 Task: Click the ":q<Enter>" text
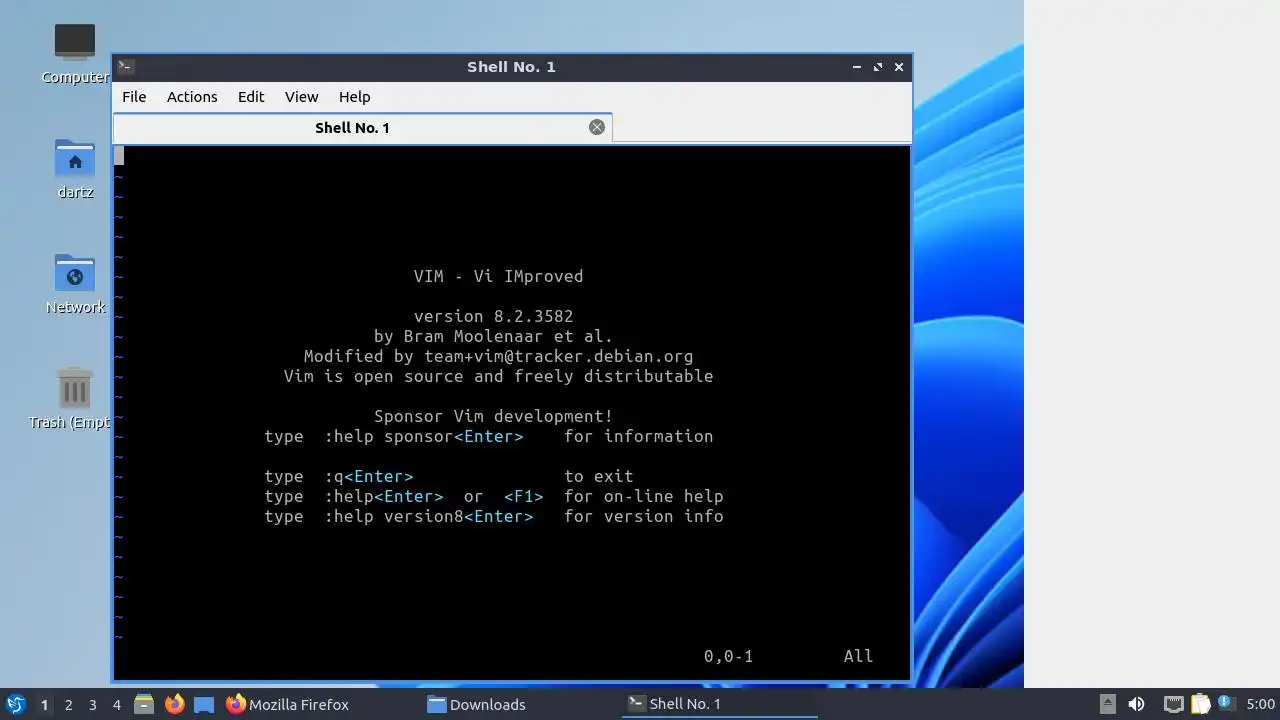click(x=368, y=476)
